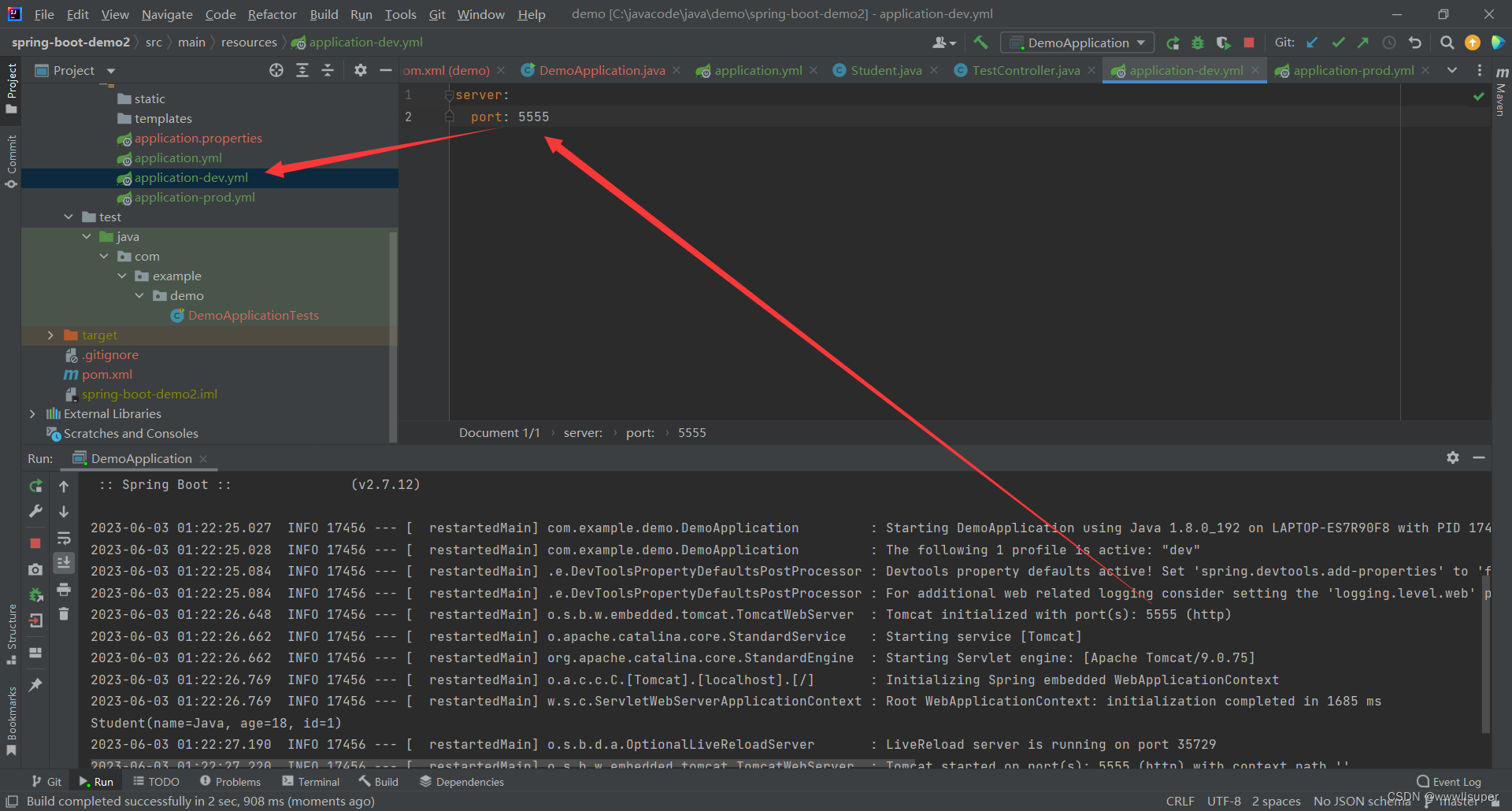1512x811 pixels.
Task: Change CRLF line separator in status bar
Action: coord(1180,801)
